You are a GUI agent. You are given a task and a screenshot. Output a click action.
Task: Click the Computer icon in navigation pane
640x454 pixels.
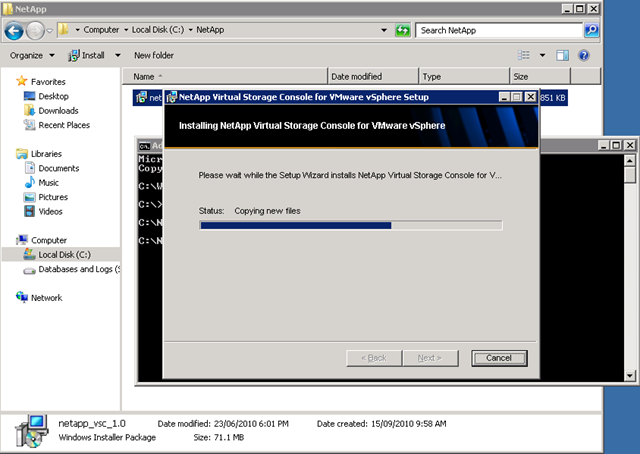pos(22,240)
